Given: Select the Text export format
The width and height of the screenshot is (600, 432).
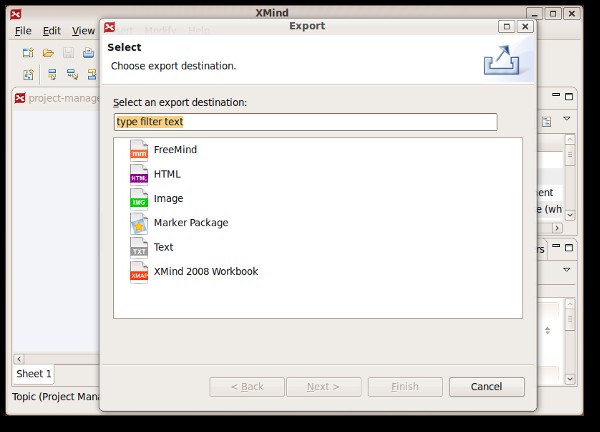Looking at the screenshot, I should point(152,247).
